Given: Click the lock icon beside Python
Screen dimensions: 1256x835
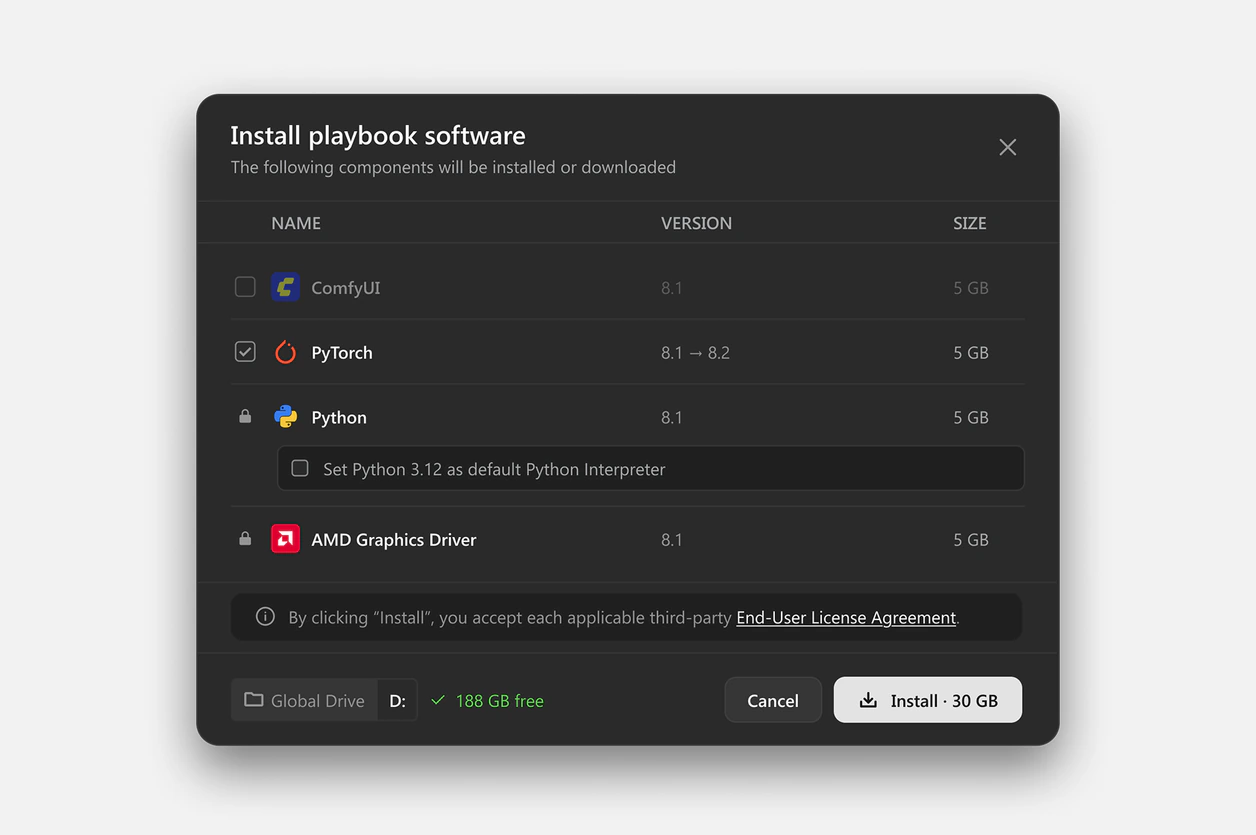Looking at the screenshot, I should pyautogui.click(x=245, y=416).
